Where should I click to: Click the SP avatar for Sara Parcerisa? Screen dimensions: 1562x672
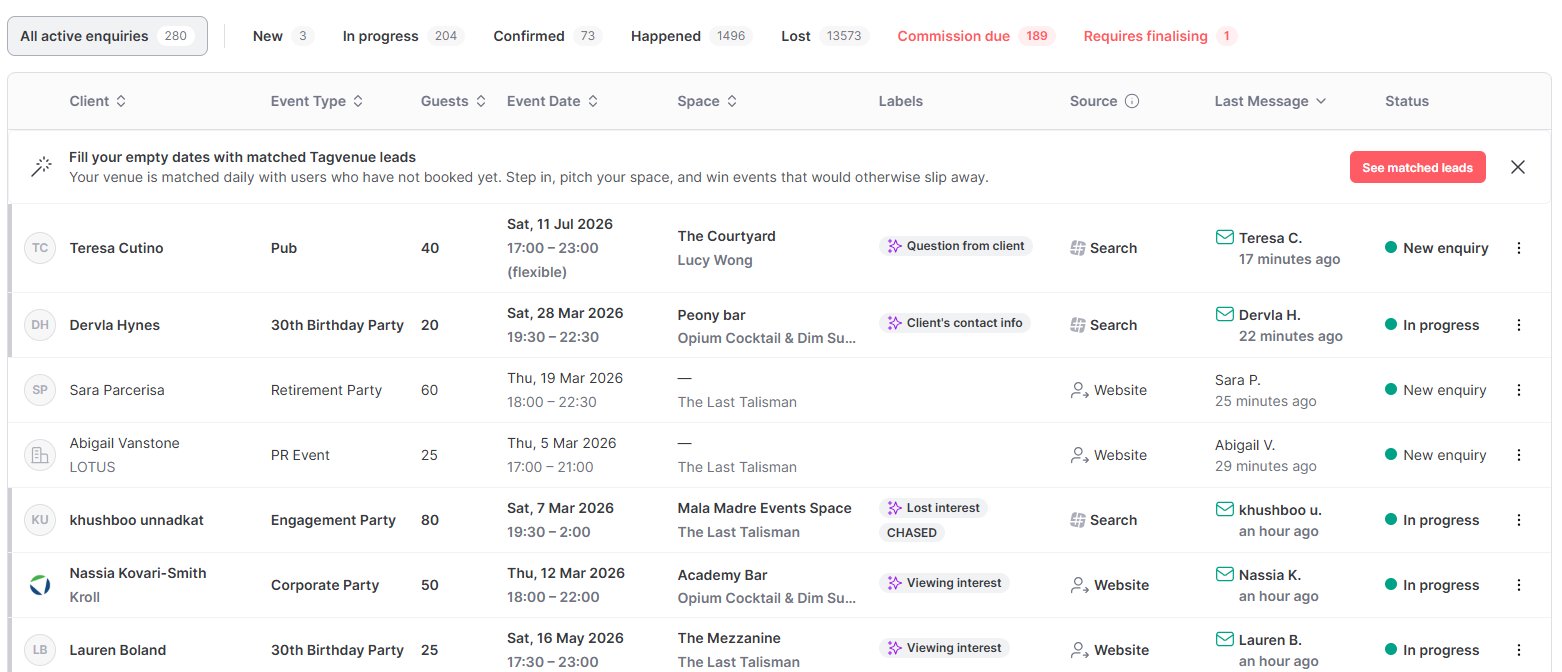[x=40, y=390]
